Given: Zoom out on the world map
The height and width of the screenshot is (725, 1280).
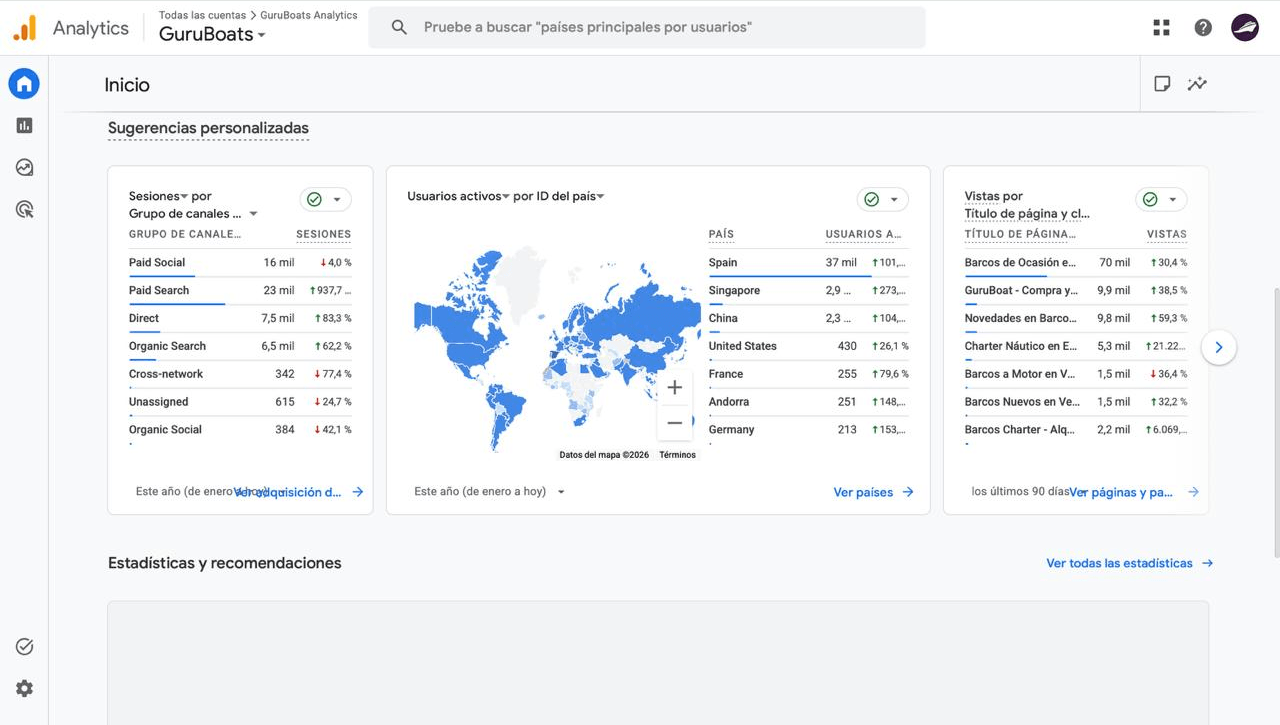Looking at the screenshot, I should (675, 423).
